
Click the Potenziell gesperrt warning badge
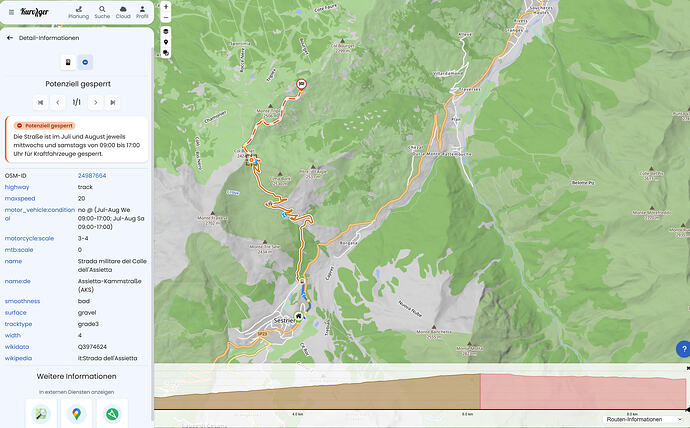[44, 125]
